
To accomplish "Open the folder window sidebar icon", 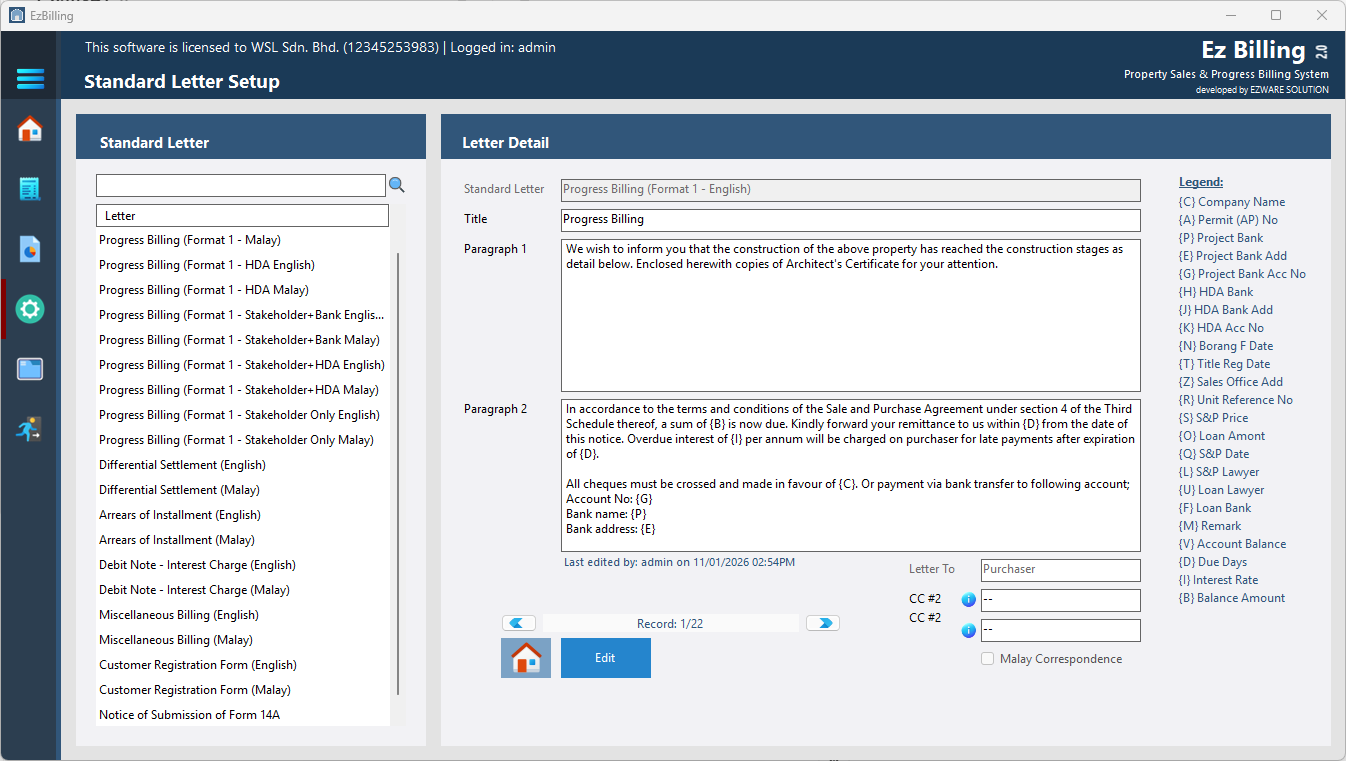I will 30,369.
